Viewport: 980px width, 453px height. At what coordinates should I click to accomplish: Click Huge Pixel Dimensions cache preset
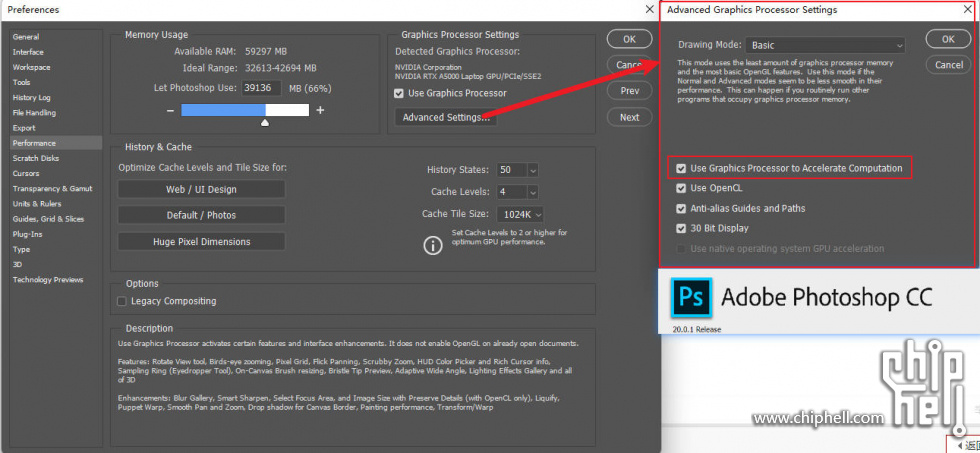[201, 242]
